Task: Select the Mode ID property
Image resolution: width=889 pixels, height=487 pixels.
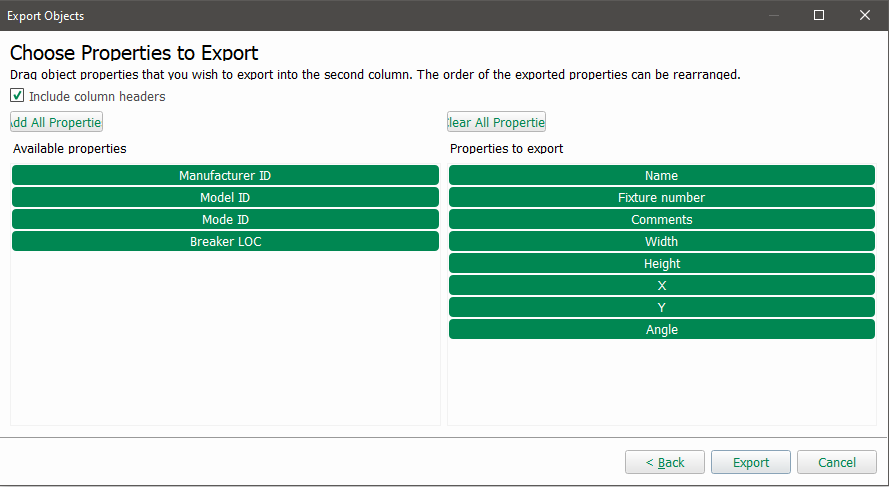Action: click(x=225, y=219)
